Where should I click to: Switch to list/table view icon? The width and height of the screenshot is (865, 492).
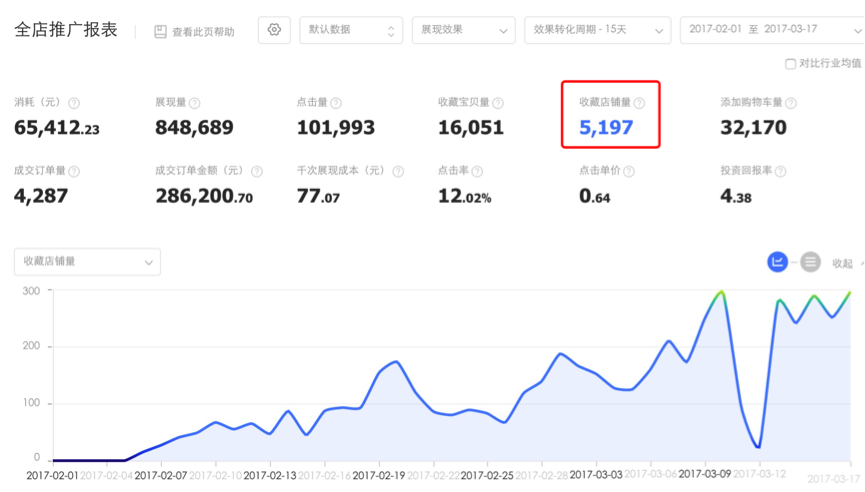pos(810,262)
